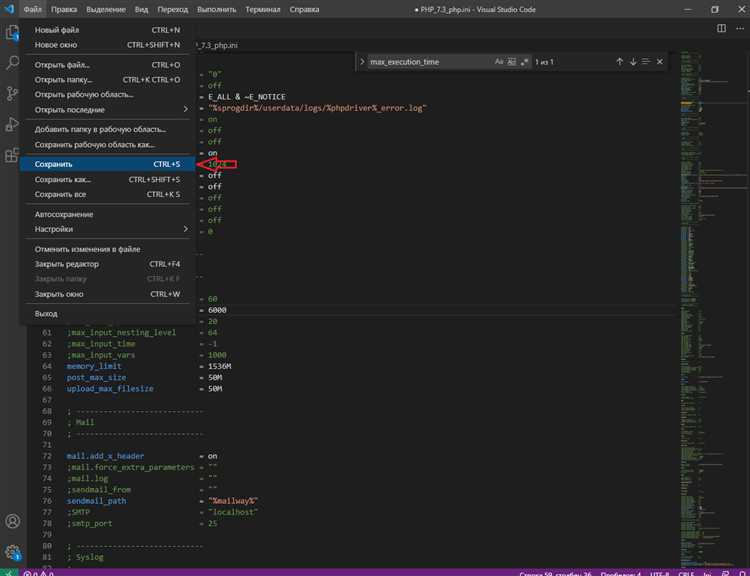Image resolution: width=750 pixels, height=576 pixels.
Task: Choose Открыть файл... menu entry
Action: click(x=108, y=65)
